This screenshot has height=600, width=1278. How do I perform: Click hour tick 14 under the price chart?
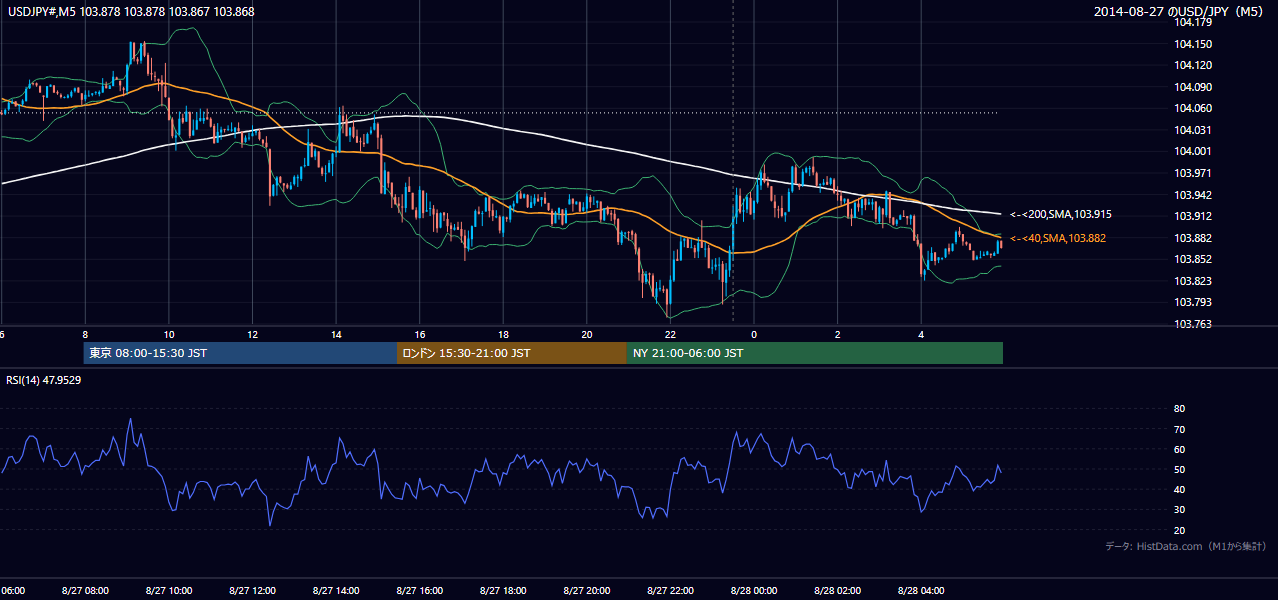point(336,334)
